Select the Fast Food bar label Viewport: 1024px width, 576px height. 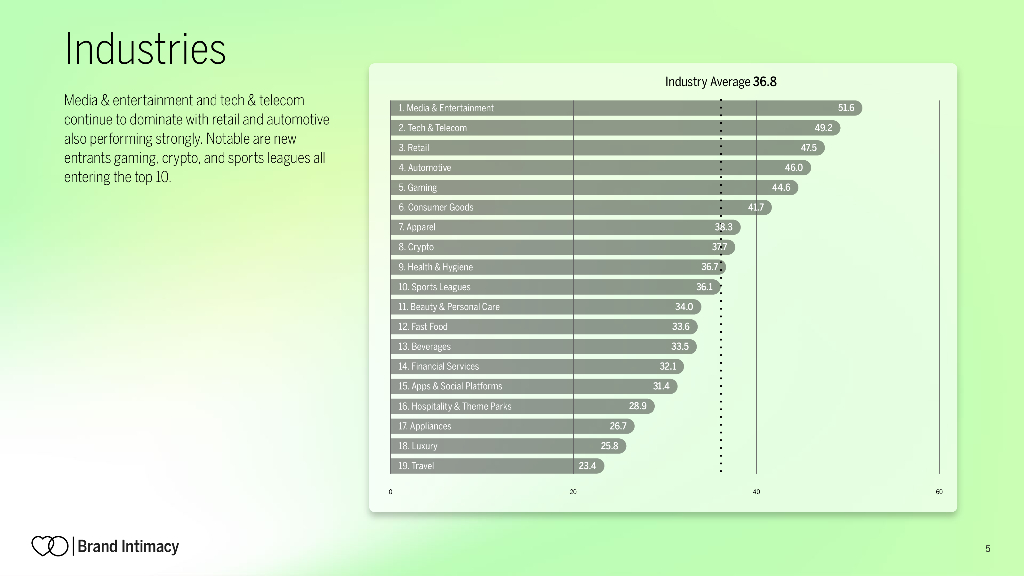tap(423, 327)
